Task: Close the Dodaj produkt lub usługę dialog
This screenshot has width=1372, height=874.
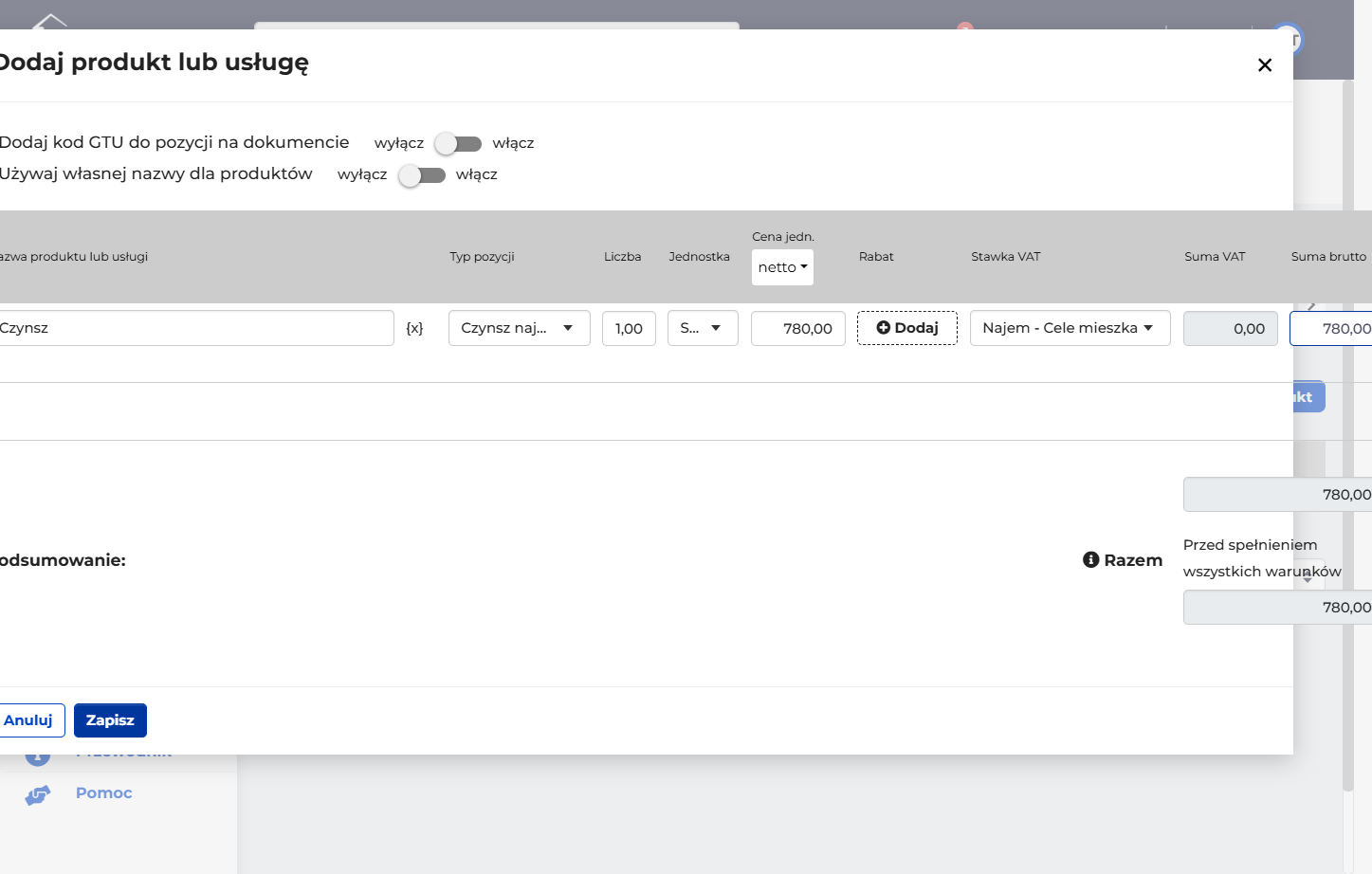Action: click(x=1264, y=65)
